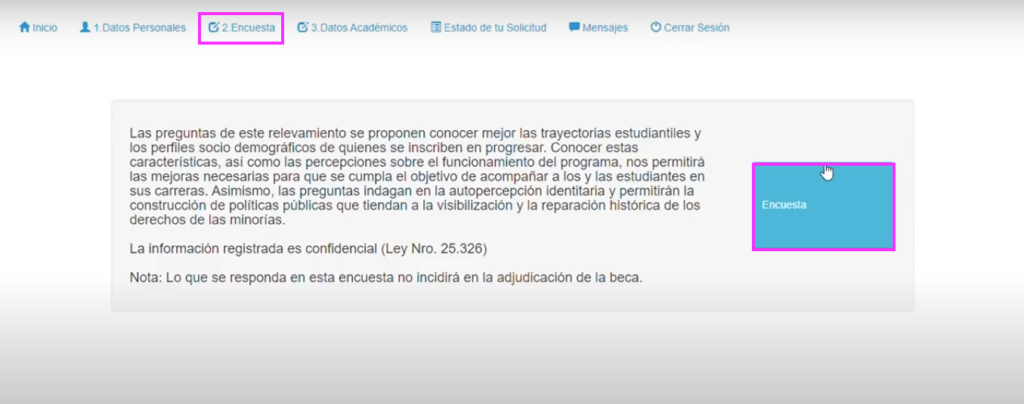Open the Mensajes menu item
Image resolution: width=1024 pixels, height=404 pixels.
(598, 27)
